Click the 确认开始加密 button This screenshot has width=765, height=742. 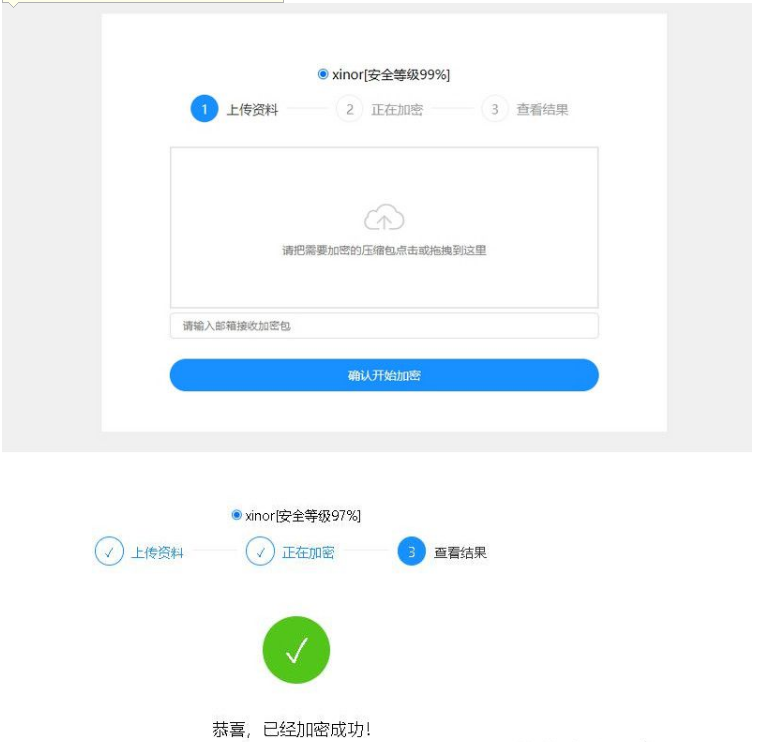[384, 375]
